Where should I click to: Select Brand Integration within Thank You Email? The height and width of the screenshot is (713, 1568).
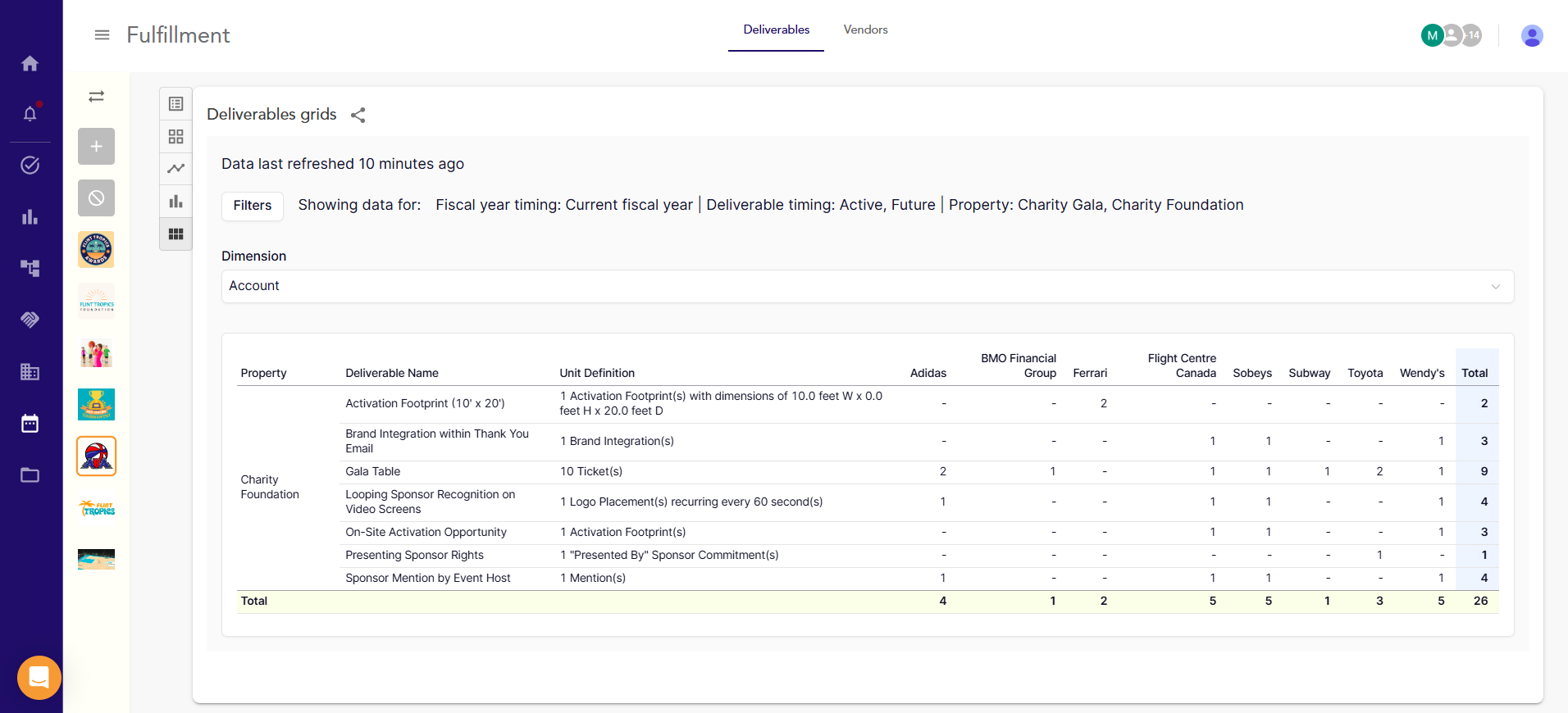click(437, 441)
